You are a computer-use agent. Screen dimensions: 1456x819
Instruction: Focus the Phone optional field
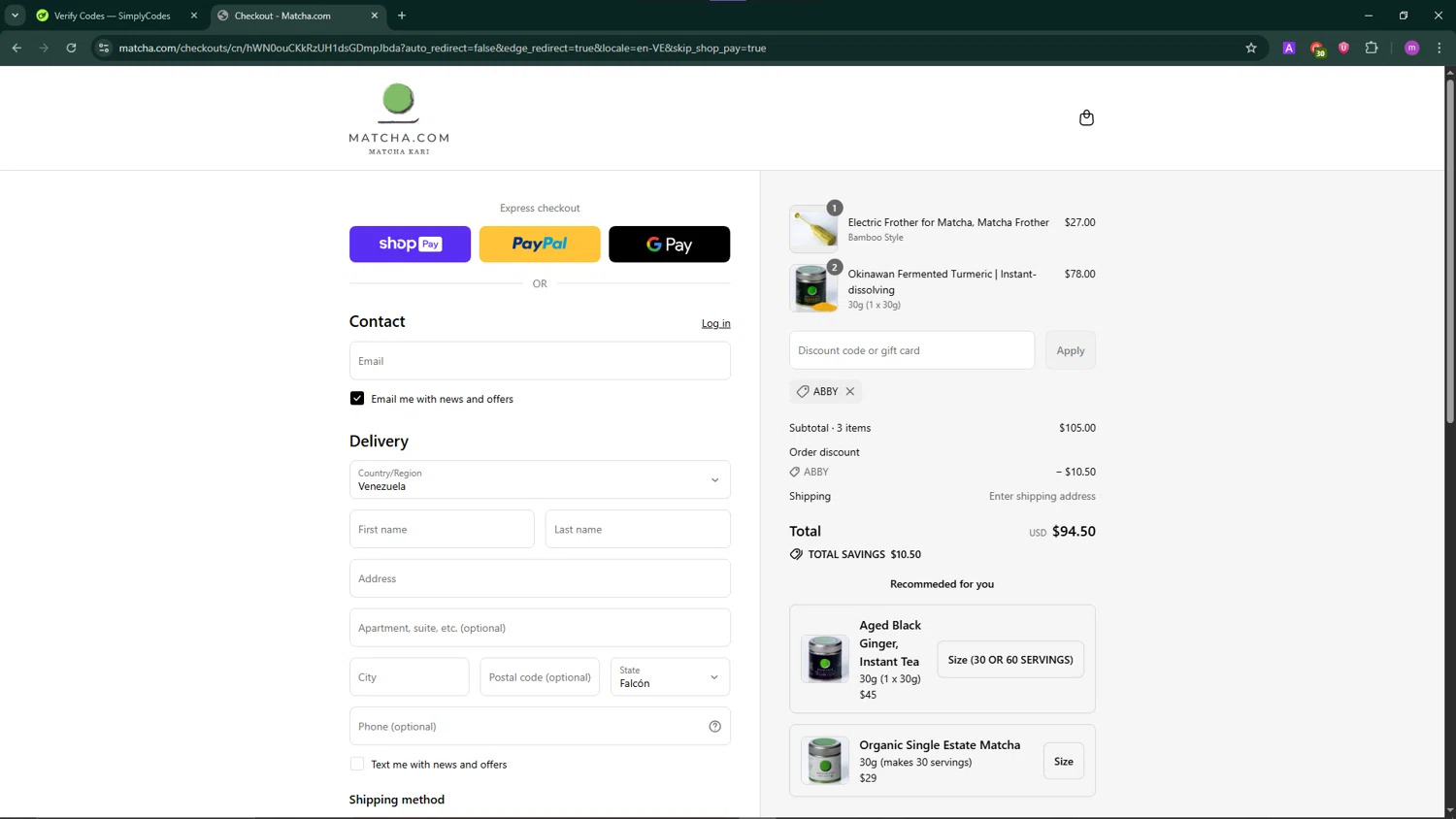click(x=540, y=726)
